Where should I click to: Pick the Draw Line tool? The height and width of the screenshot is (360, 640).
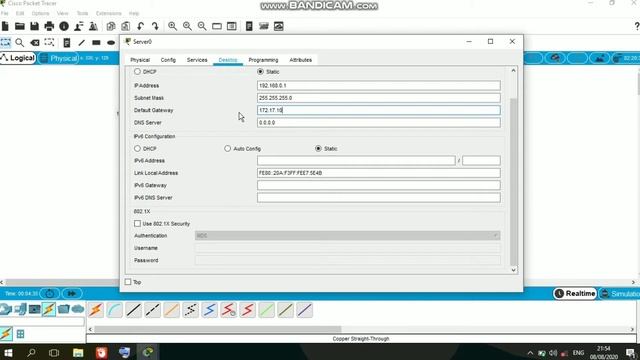coord(82,42)
